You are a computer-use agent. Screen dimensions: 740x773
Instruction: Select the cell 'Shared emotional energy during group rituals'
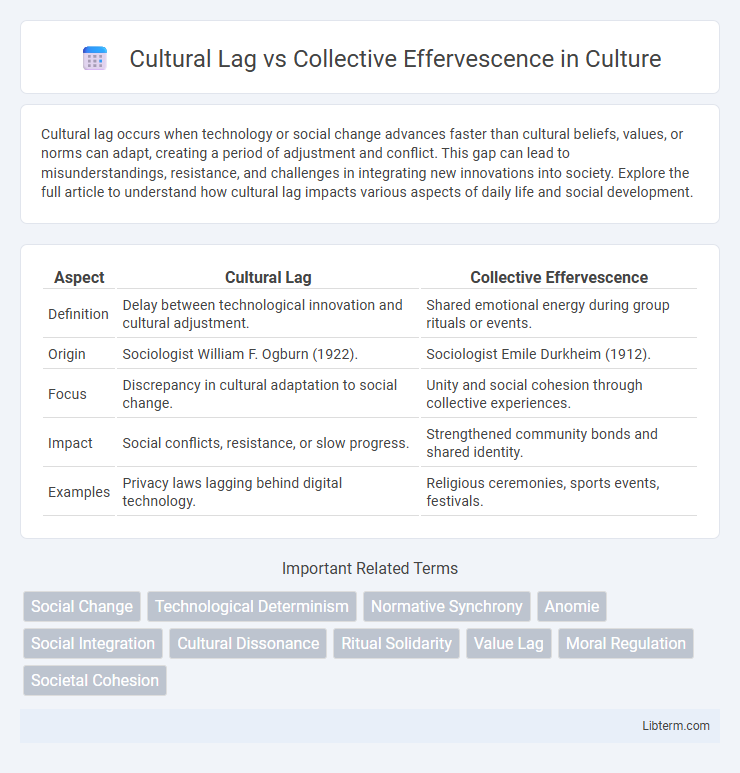[559, 314]
